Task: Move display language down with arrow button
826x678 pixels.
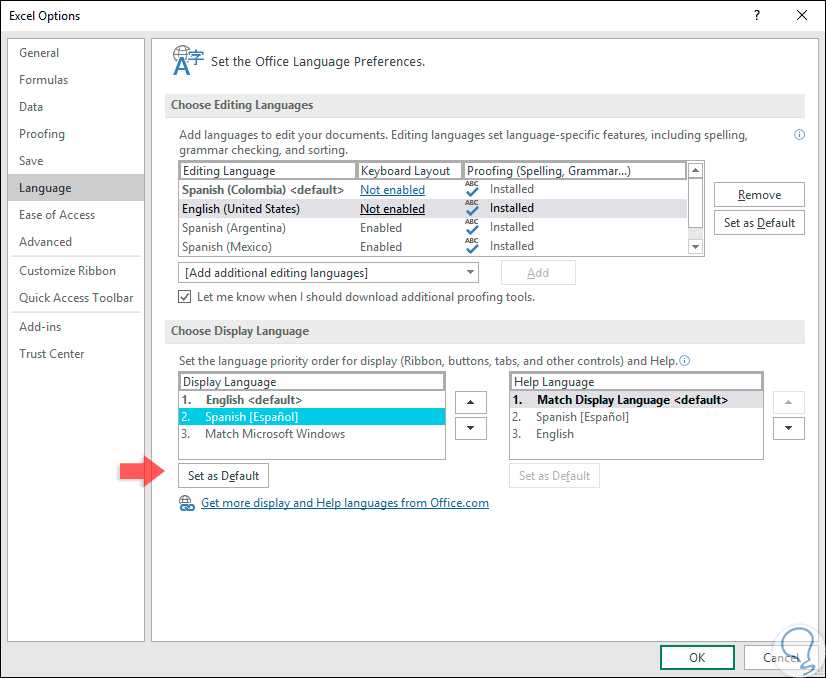Action: pos(470,428)
